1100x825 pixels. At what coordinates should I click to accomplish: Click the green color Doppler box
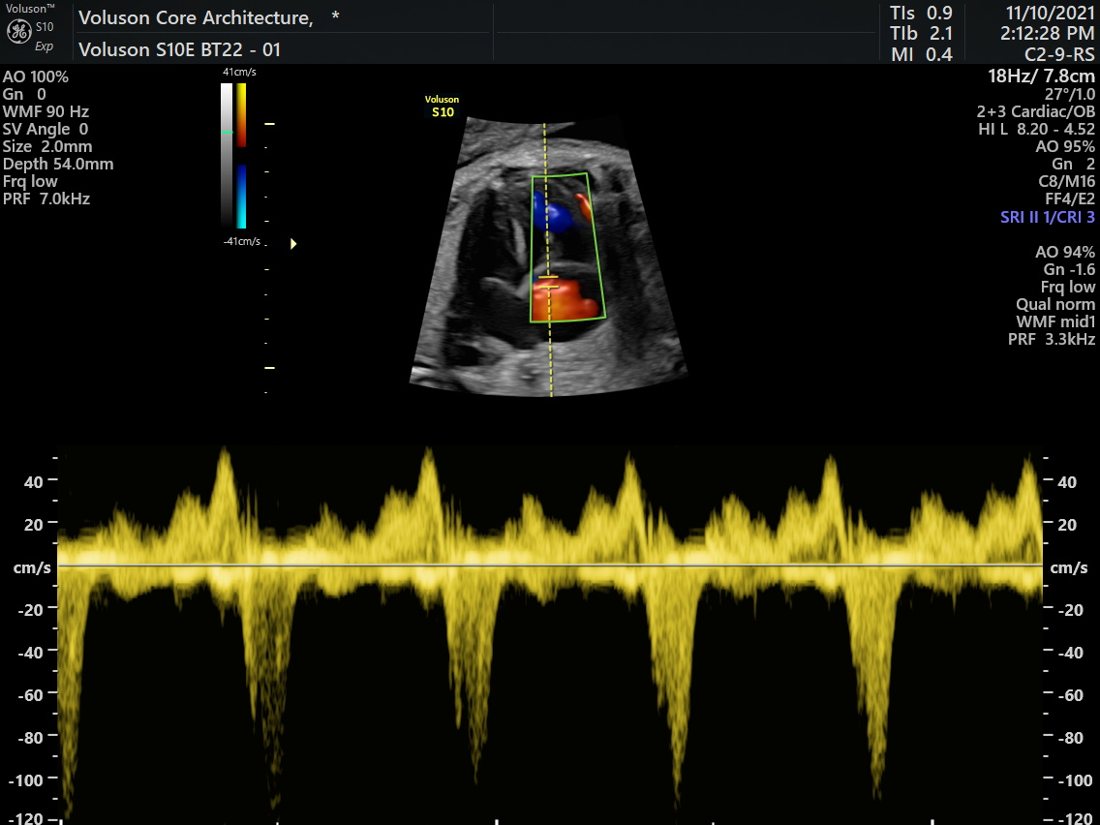568,248
